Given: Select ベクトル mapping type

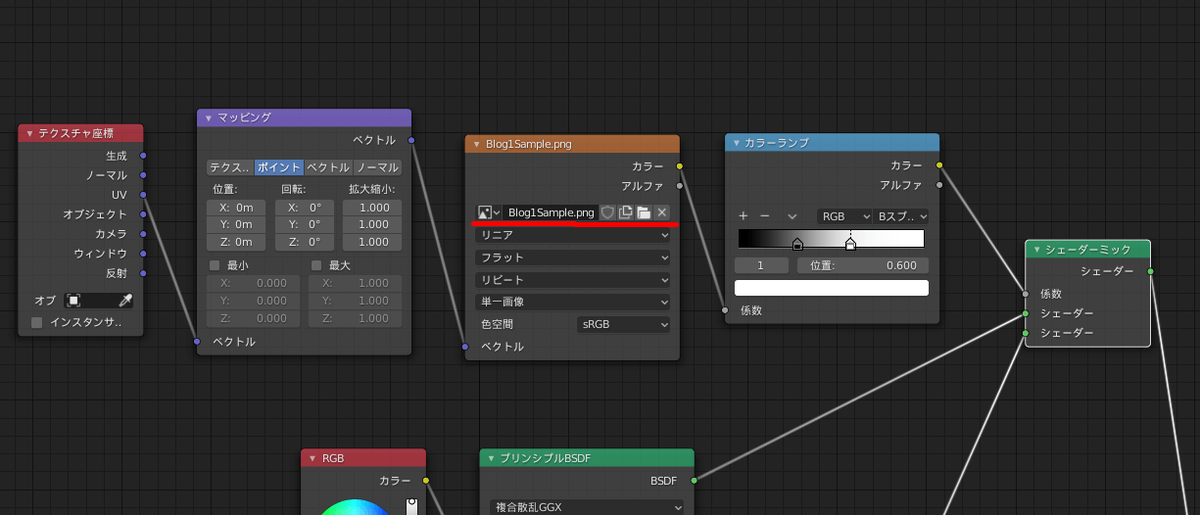Looking at the screenshot, I should tap(328, 167).
